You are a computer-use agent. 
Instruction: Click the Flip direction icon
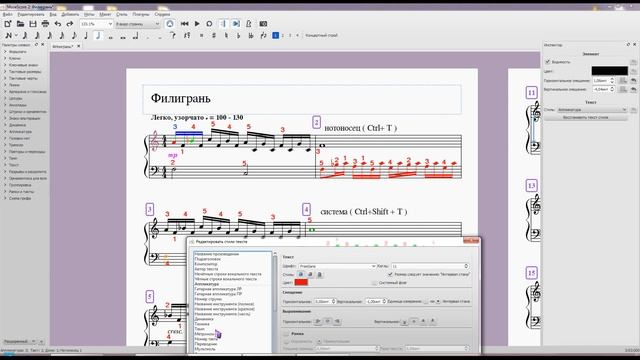coord(264,36)
